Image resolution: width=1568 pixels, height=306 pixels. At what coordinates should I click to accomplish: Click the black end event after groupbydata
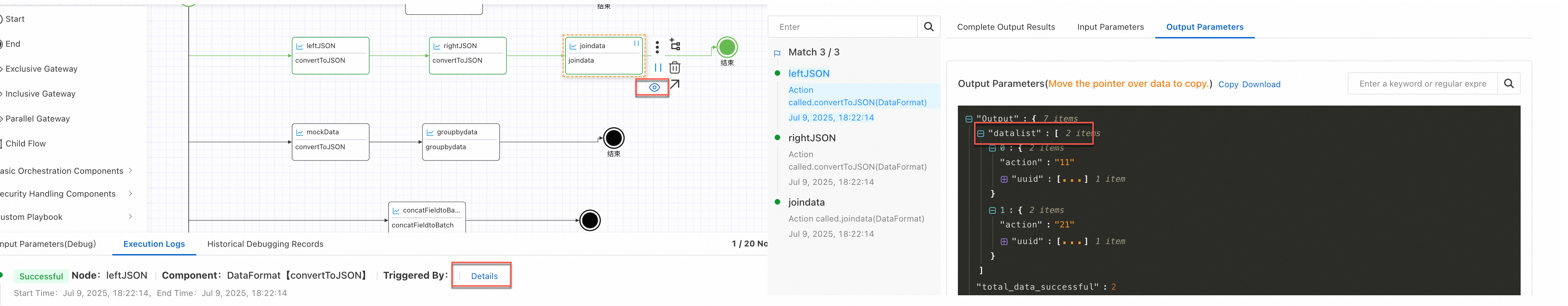point(614,138)
